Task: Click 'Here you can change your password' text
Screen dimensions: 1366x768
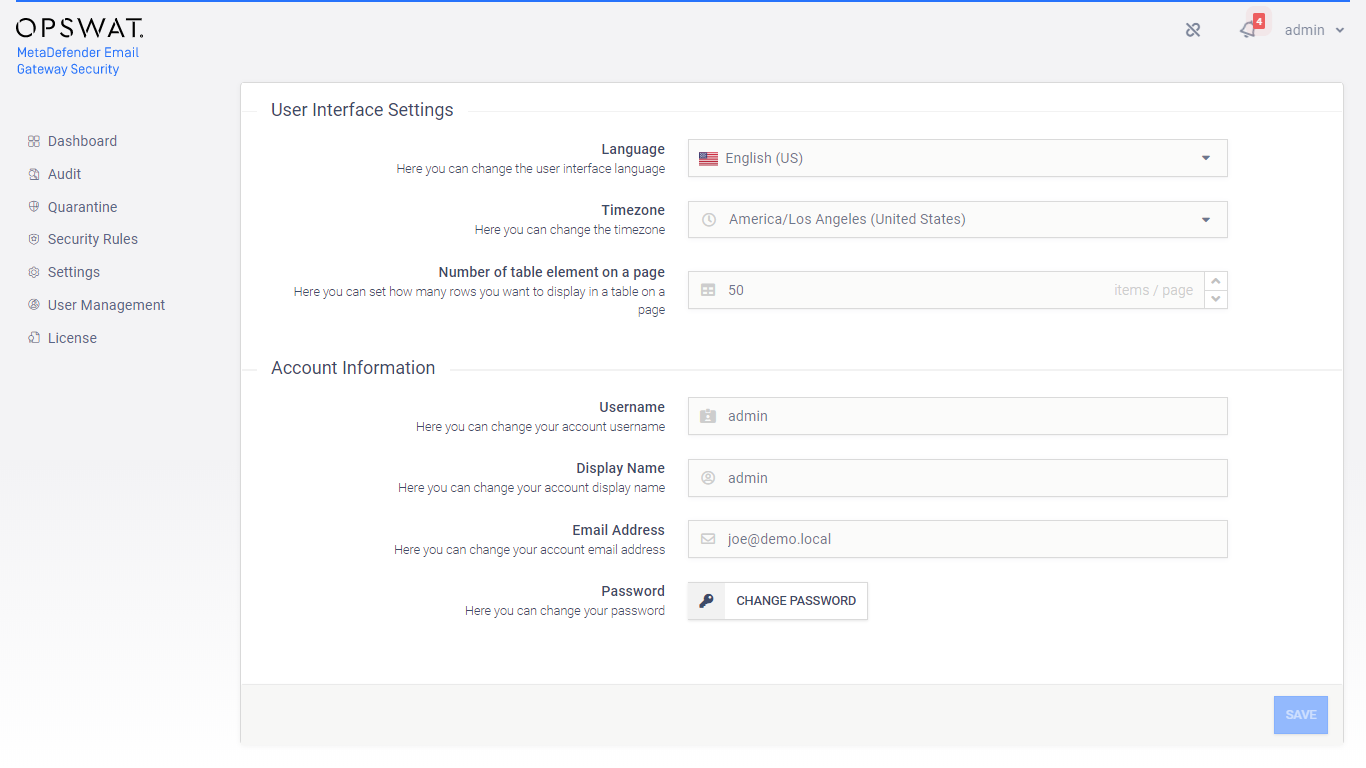Action: point(565,611)
